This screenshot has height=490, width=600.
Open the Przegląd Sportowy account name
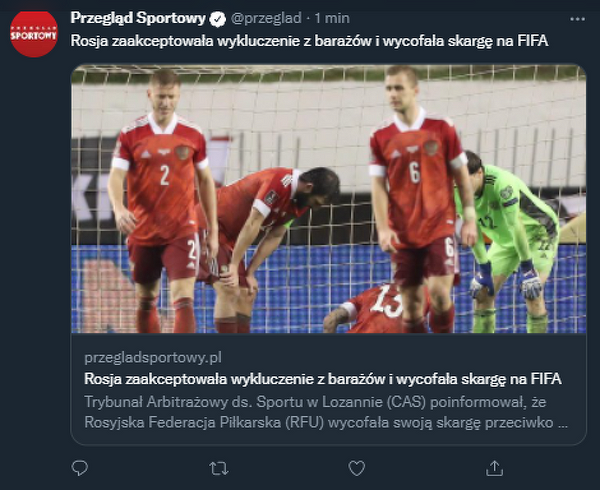pyautogui.click(x=138, y=18)
